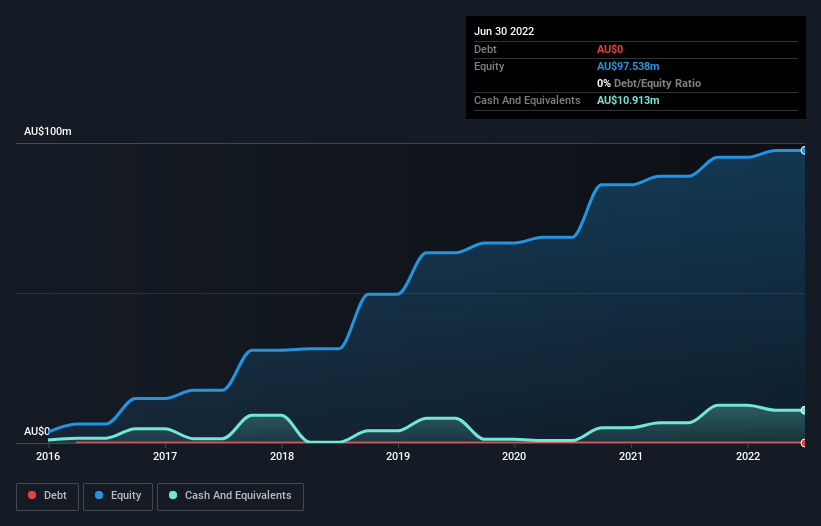Select the Cash endpoint marker on chart

point(804,410)
